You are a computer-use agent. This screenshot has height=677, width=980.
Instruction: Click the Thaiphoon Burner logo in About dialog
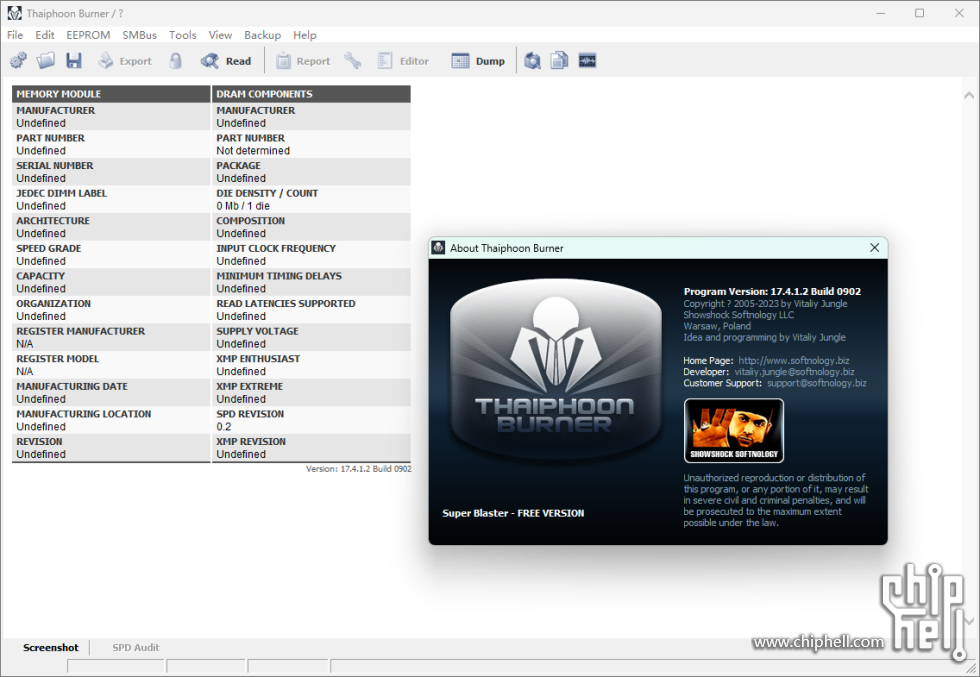(556, 370)
